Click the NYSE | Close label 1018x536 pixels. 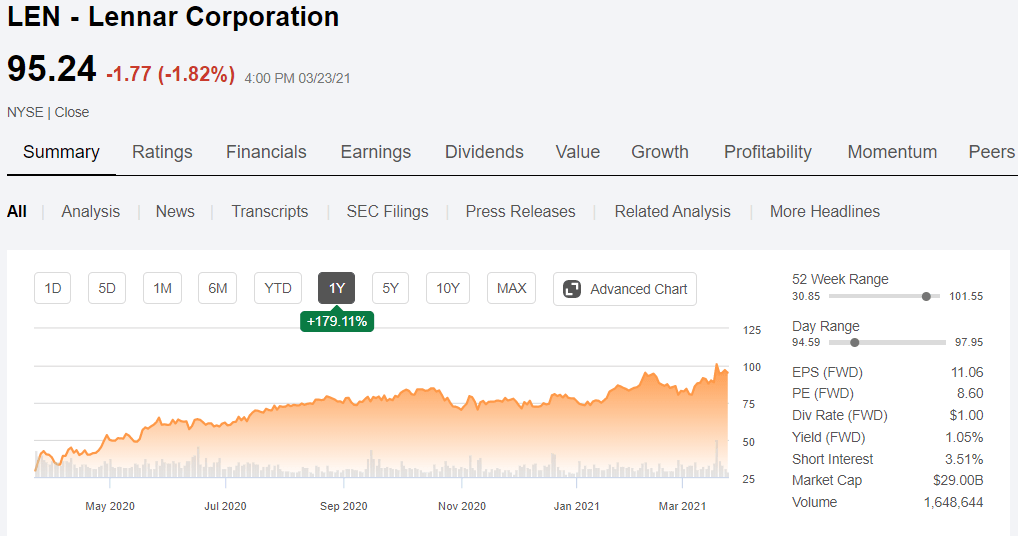pyautogui.click(x=48, y=112)
